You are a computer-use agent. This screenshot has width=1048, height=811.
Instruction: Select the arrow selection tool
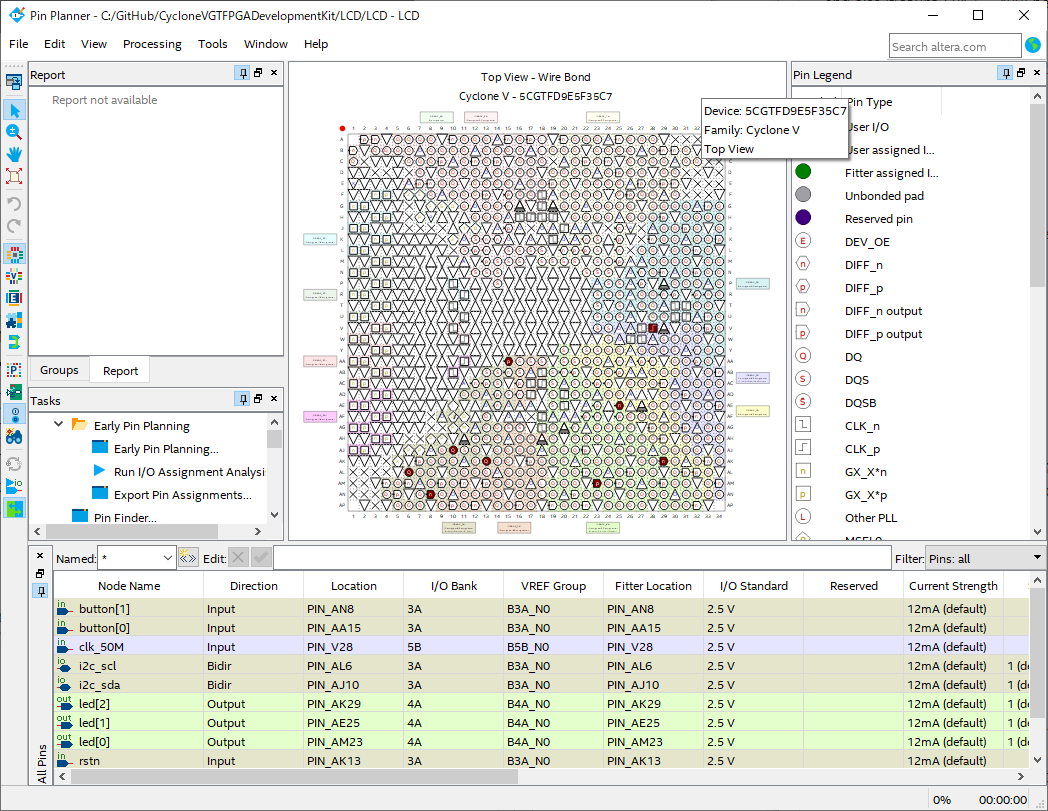pos(14,110)
